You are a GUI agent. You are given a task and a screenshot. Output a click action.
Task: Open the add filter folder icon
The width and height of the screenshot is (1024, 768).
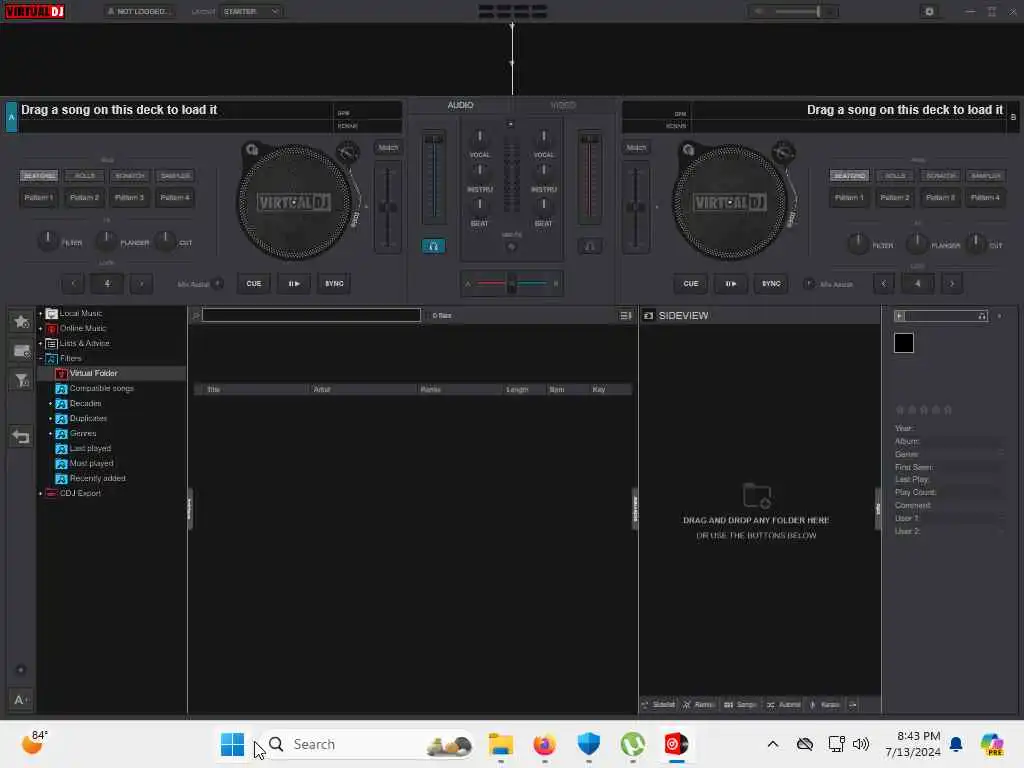coord(22,381)
